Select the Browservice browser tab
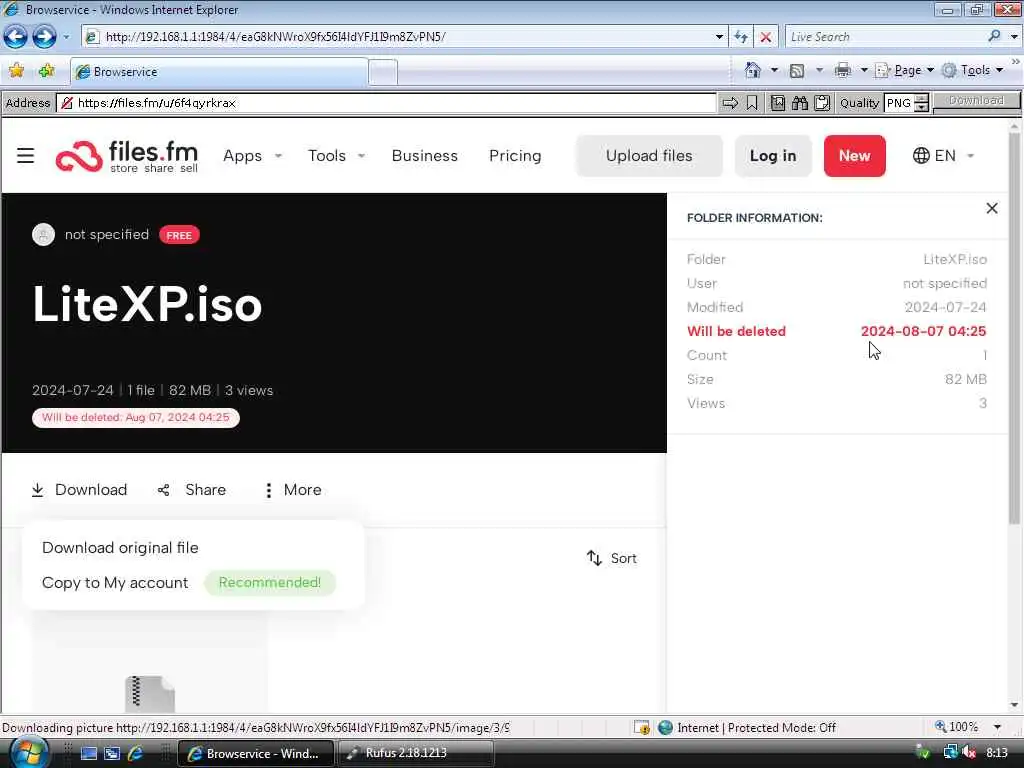The image size is (1024, 768). click(219, 72)
